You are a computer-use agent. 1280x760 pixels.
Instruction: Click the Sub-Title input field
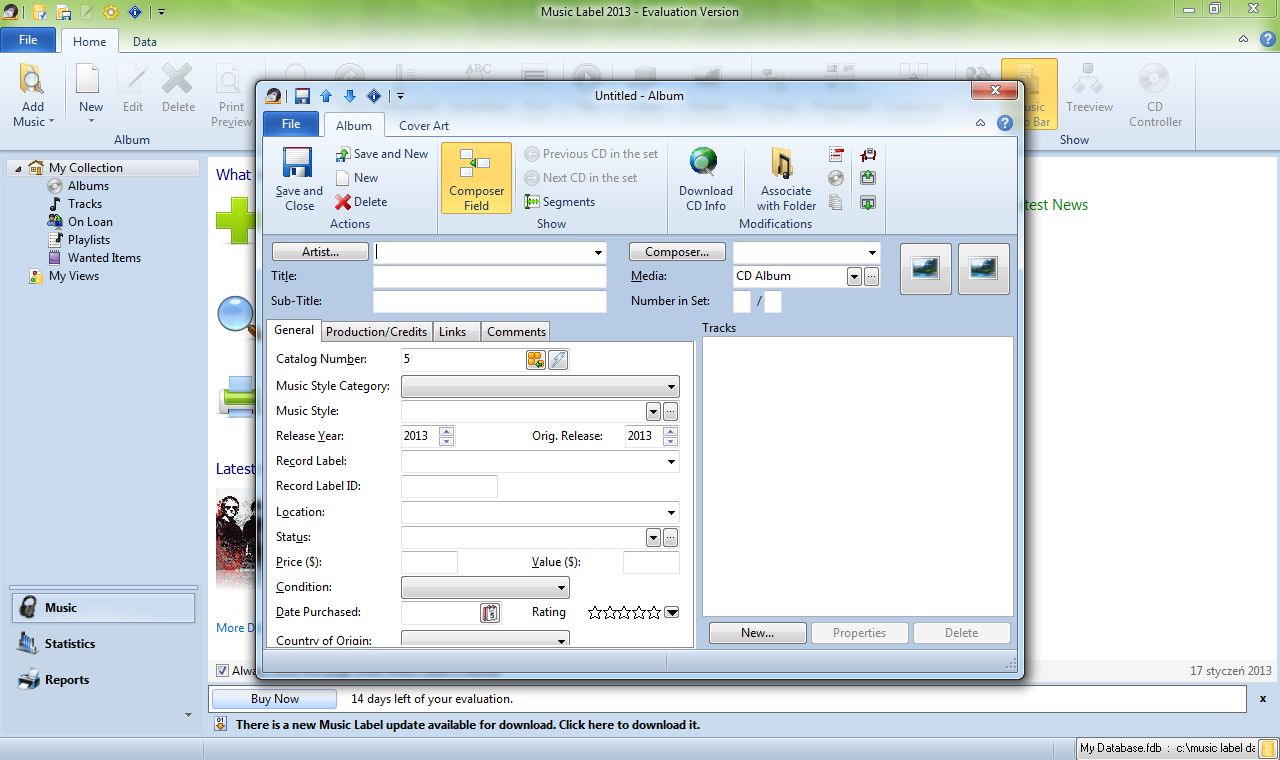(x=490, y=302)
